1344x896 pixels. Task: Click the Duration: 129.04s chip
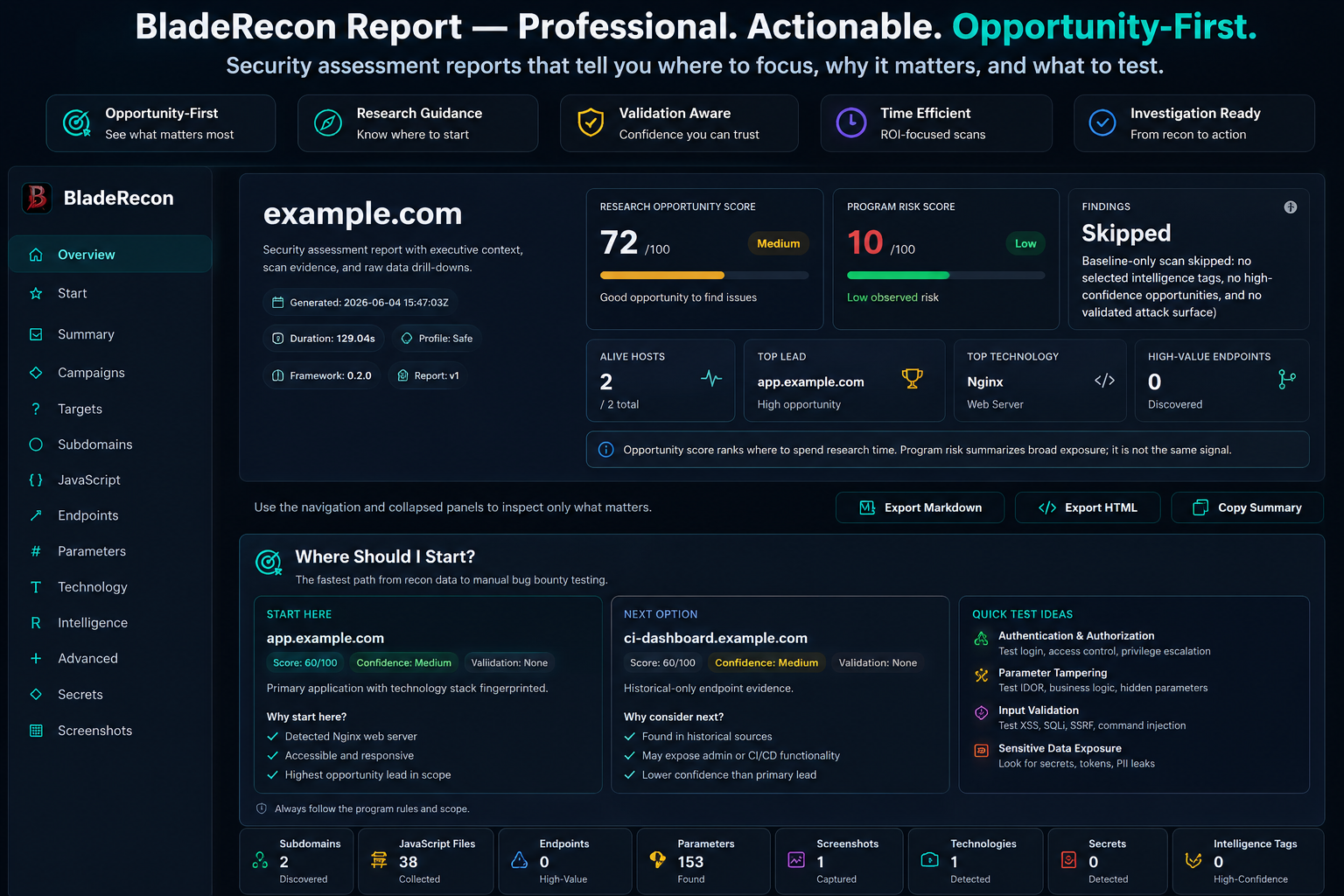pyautogui.click(x=324, y=339)
